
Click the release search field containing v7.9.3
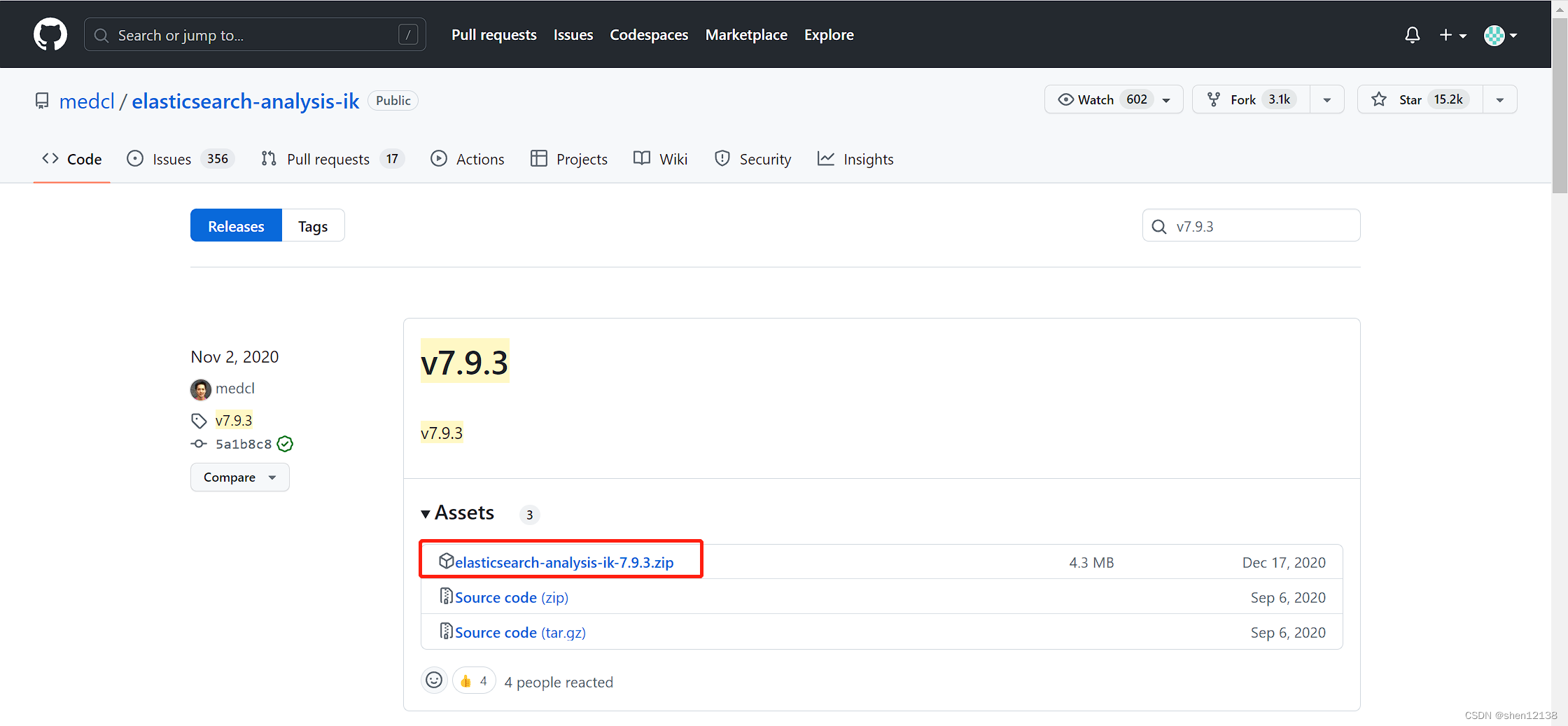pos(1251,225)
